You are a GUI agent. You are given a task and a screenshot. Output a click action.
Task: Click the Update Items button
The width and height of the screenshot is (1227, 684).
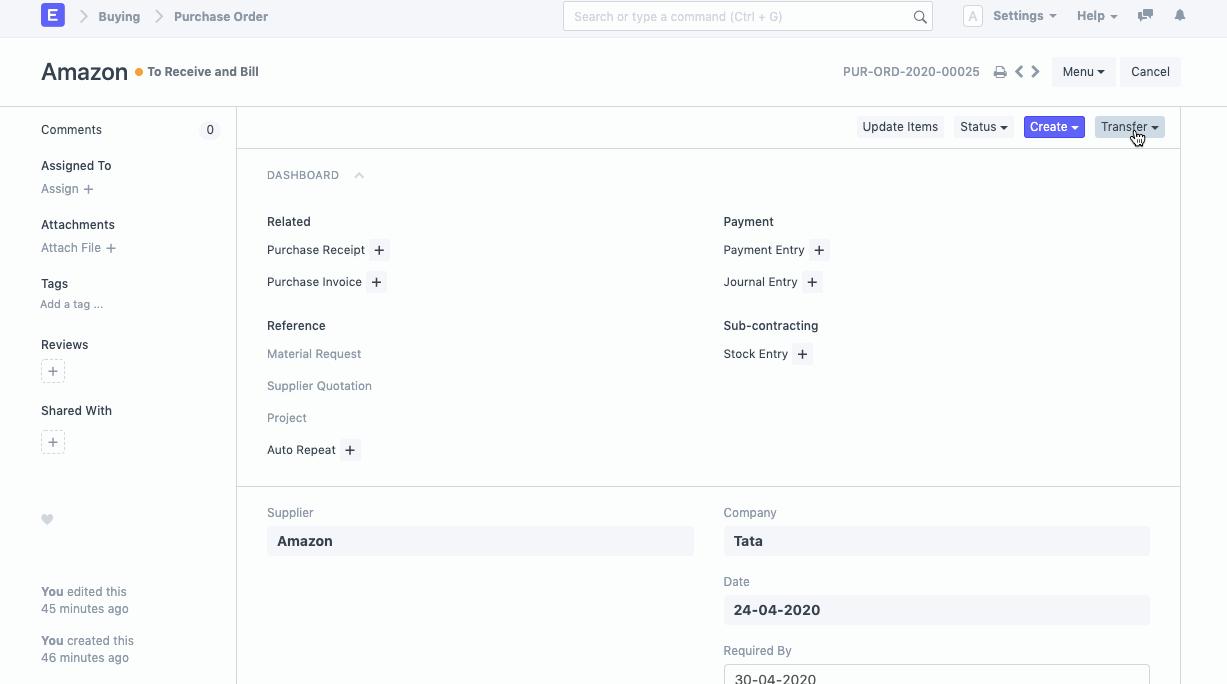coord(900,127)
